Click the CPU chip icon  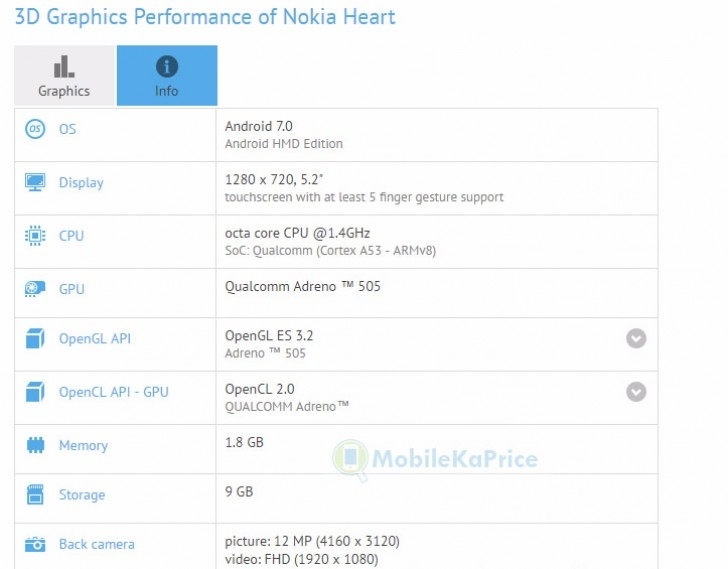click(35, 236)
